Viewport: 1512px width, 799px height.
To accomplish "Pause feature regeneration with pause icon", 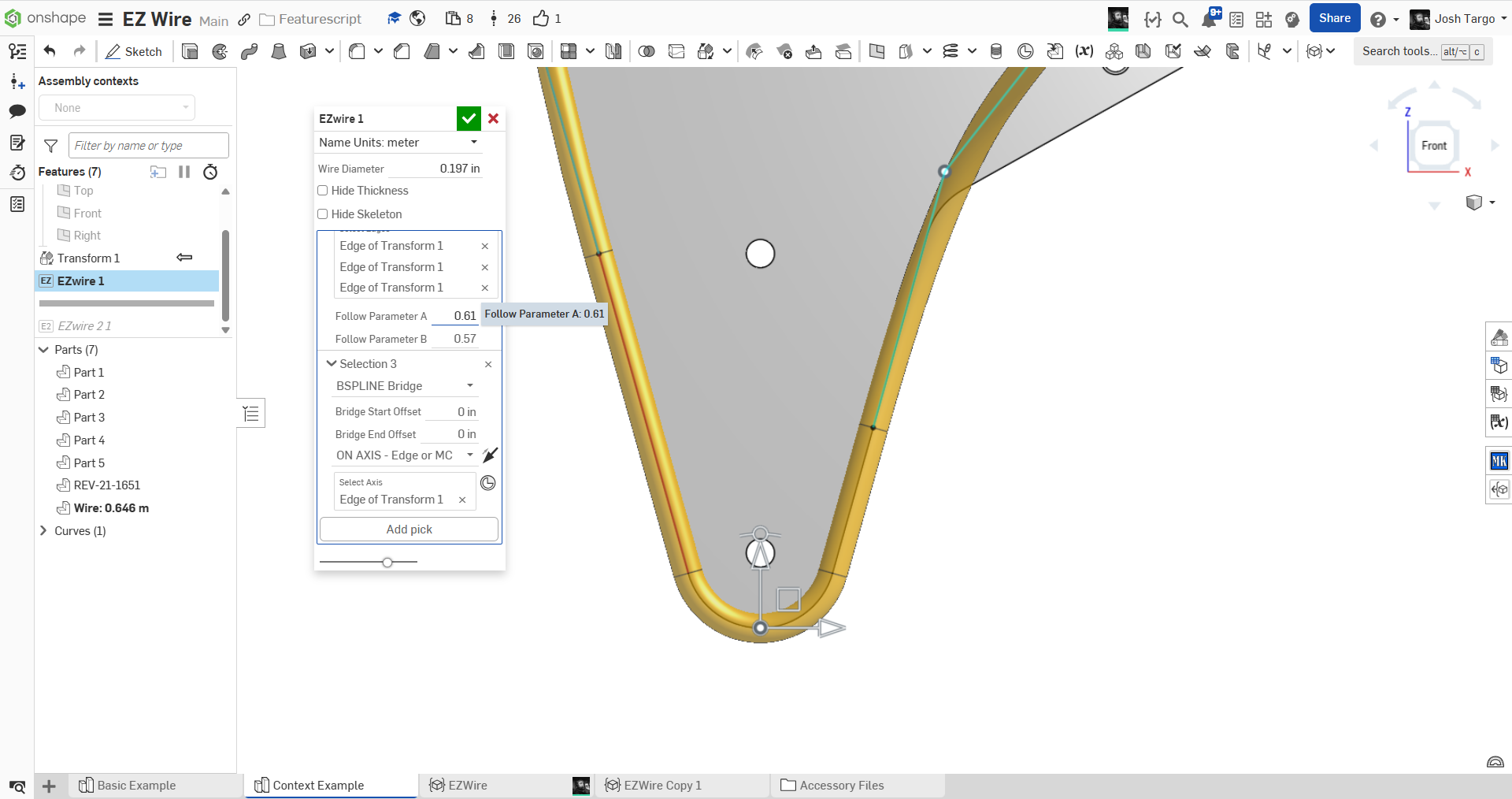I will click(x=184, y=172).
